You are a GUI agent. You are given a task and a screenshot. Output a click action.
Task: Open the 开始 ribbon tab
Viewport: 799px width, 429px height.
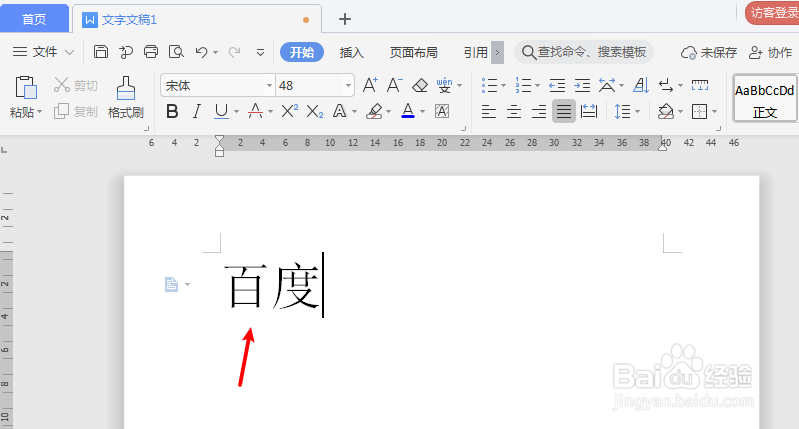click(302, 52)
